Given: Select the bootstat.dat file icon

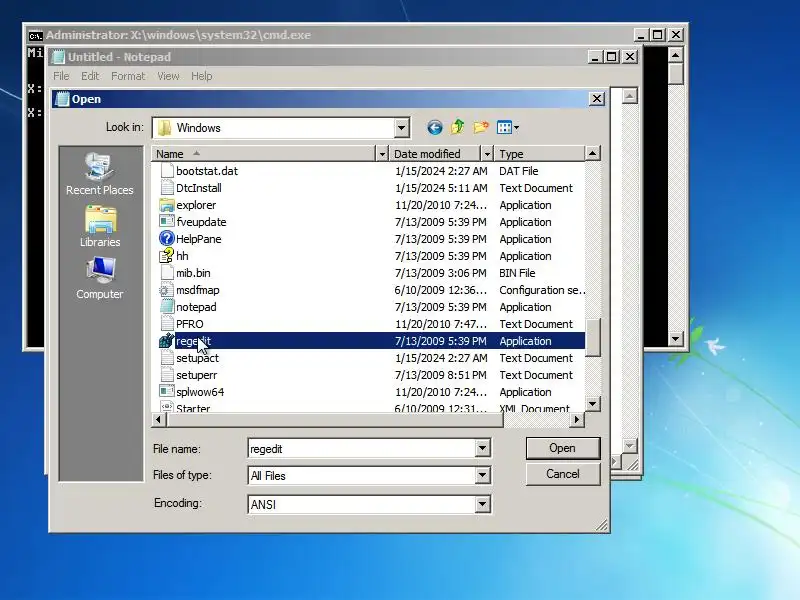Looking at the screenshot, I should click(167, 171).
